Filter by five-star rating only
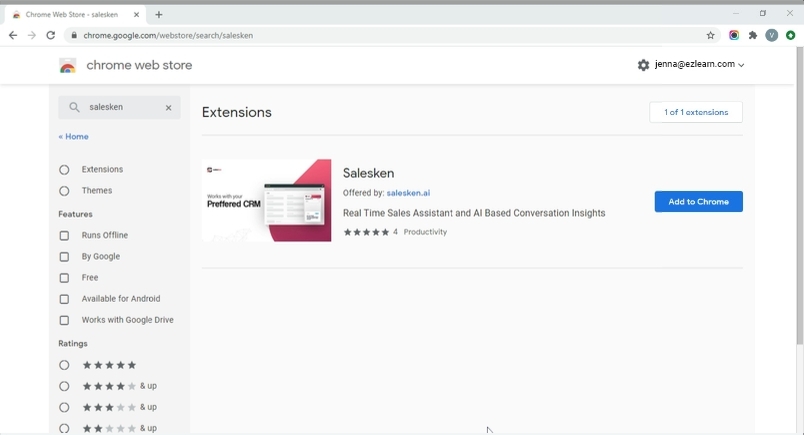The image size is (804, 435). pyautogui.click(x=64, y=365)
